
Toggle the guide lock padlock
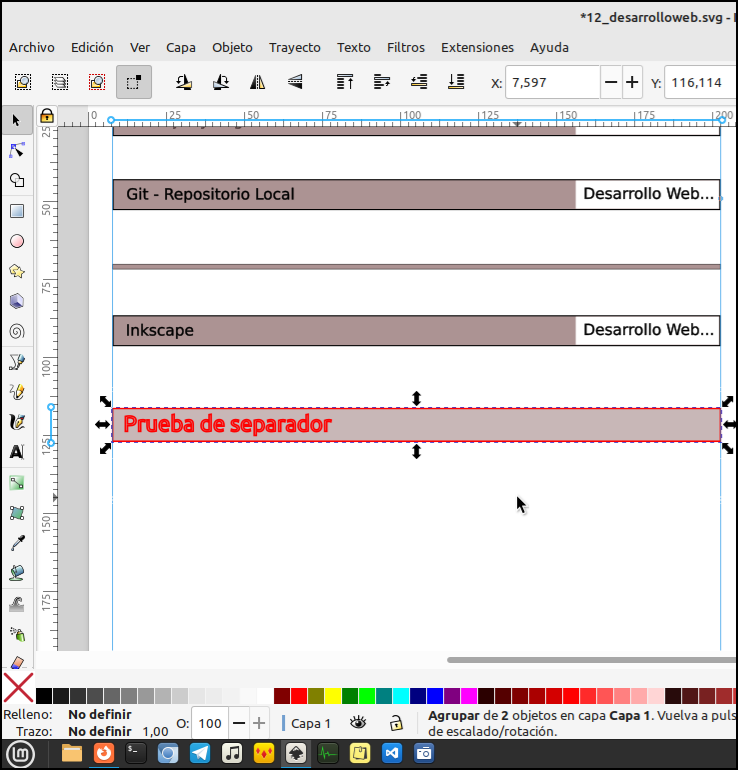pos(47,116)
